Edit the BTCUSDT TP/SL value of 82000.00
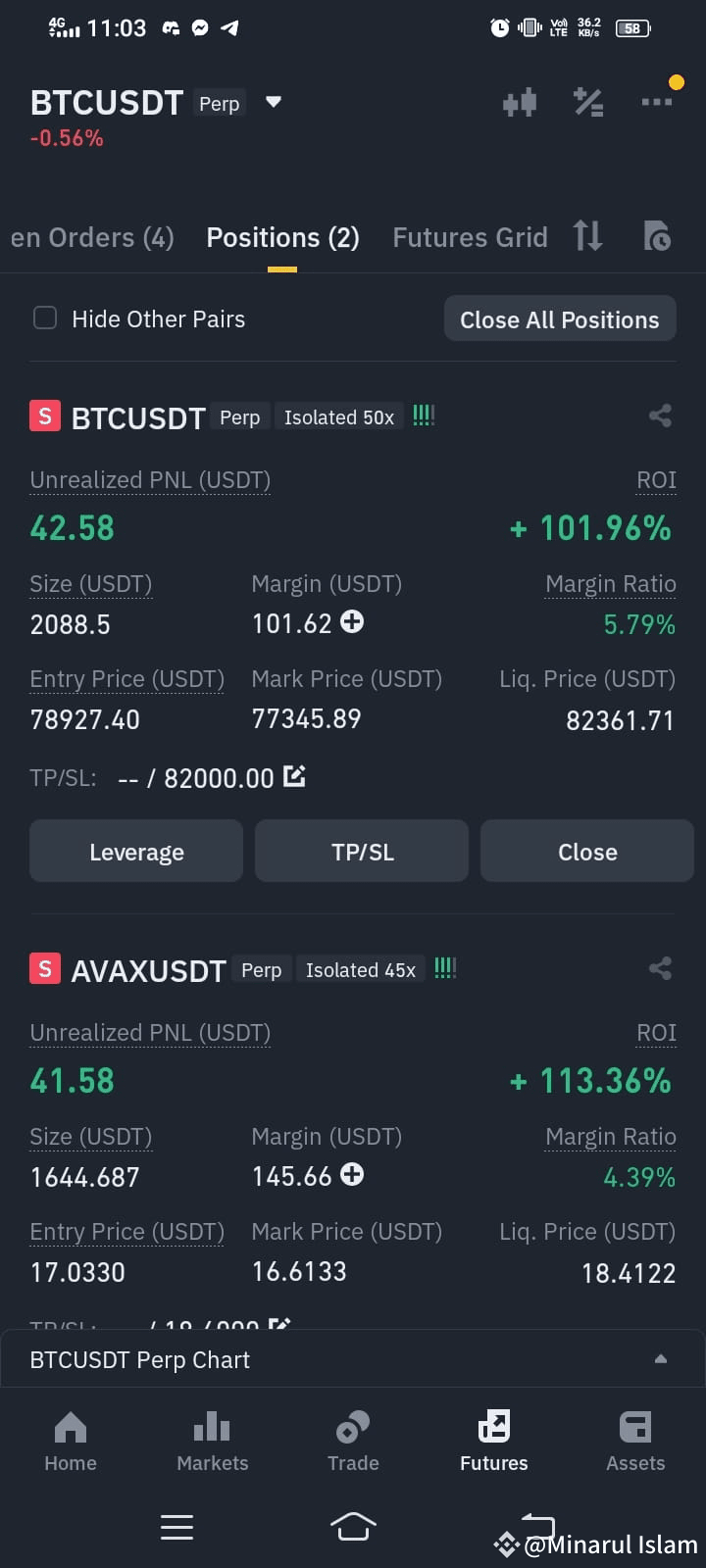Screen dimensions: 706x1568 [294, 776]
